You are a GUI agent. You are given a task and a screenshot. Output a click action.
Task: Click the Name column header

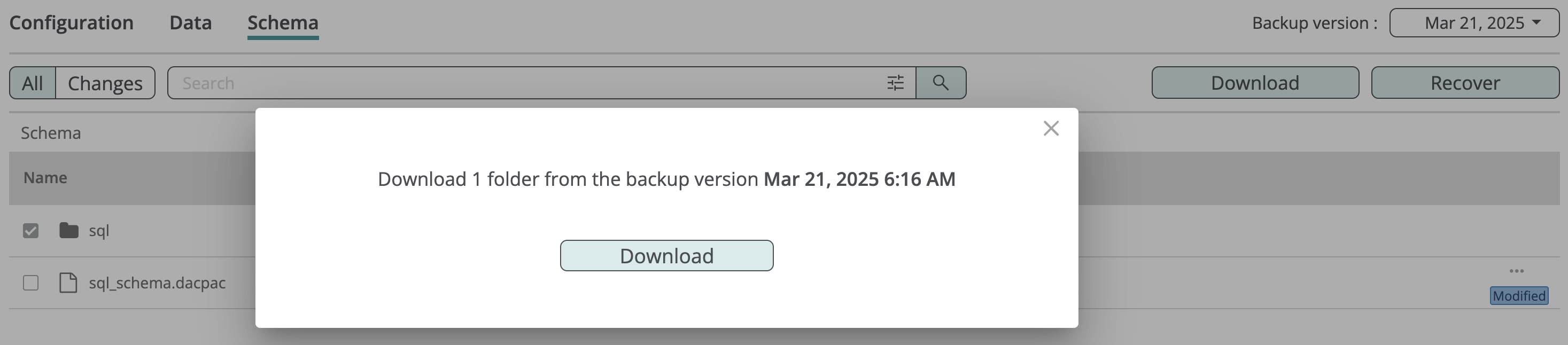pyautogui.click(x=45, y=178)
